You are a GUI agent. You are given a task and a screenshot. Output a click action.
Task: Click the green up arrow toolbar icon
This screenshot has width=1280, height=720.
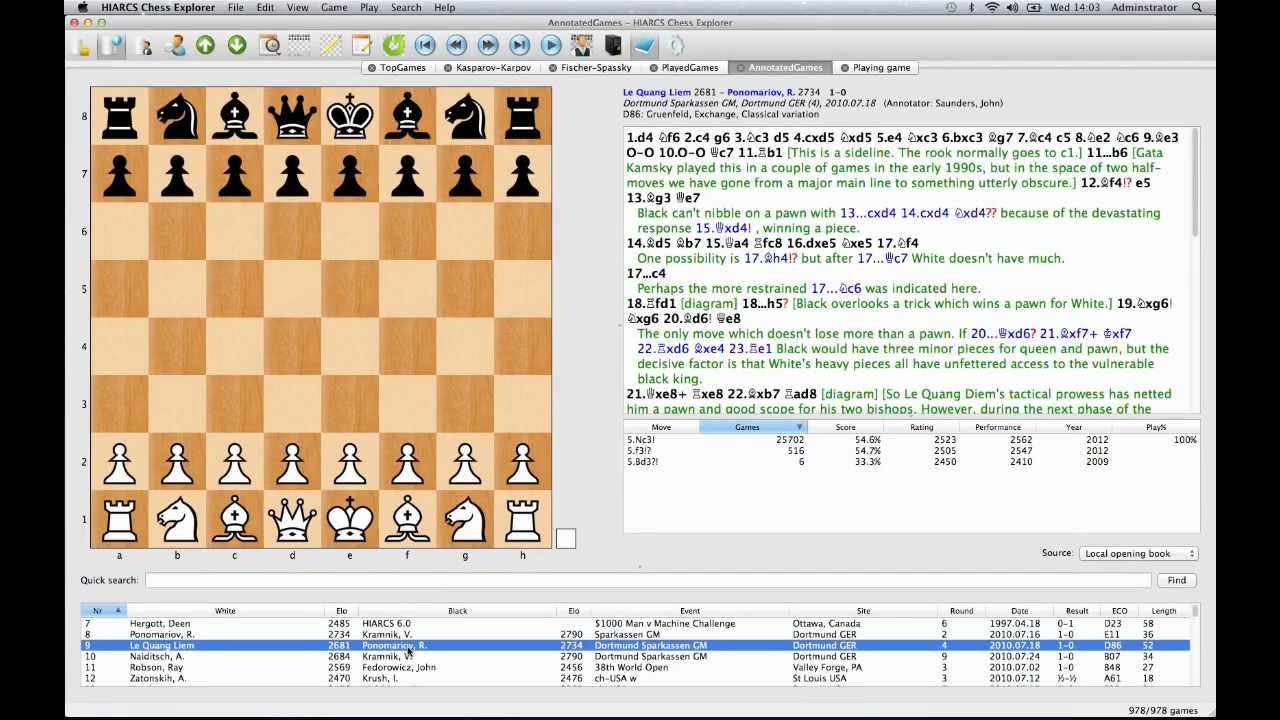[205, 45]
